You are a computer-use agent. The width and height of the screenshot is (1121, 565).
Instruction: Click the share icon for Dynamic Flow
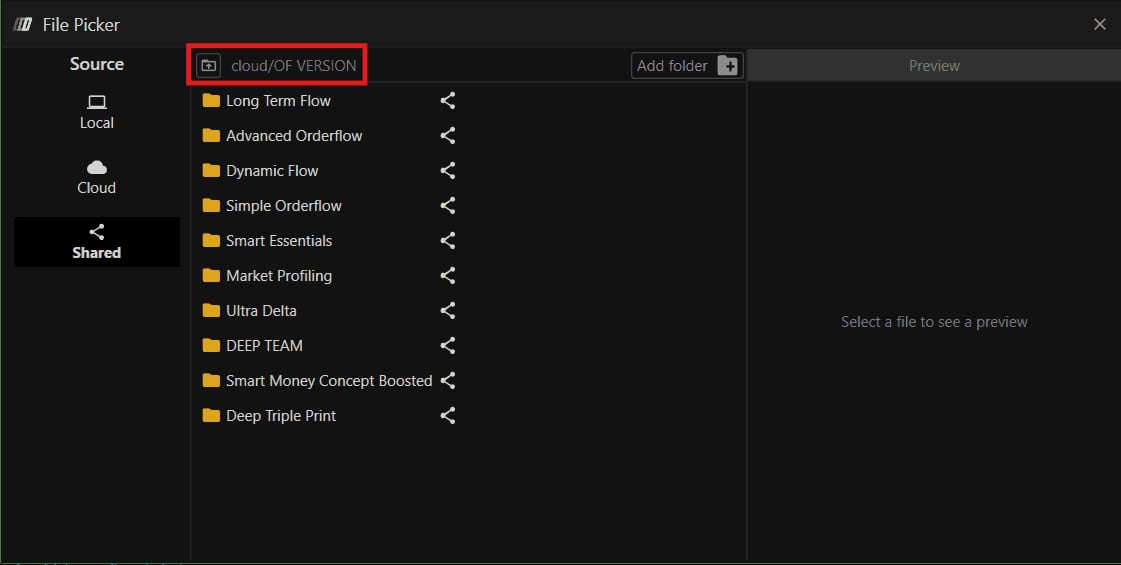click(x=448, y=171)
